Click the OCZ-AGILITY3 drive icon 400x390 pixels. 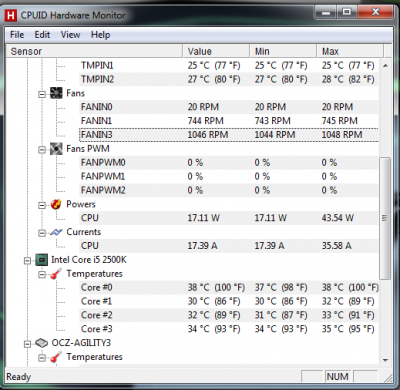pyautogui.click(x=42, y=343)
